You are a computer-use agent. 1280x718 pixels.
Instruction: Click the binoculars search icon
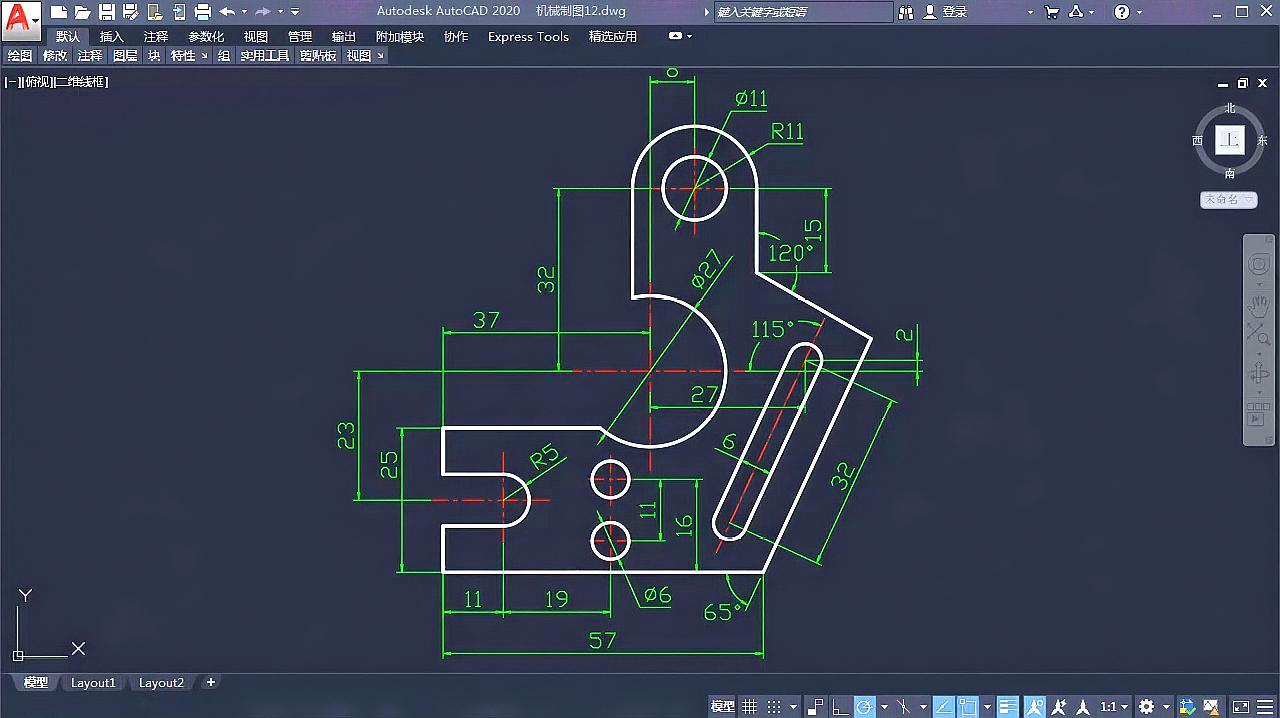[x=906, y=12]
